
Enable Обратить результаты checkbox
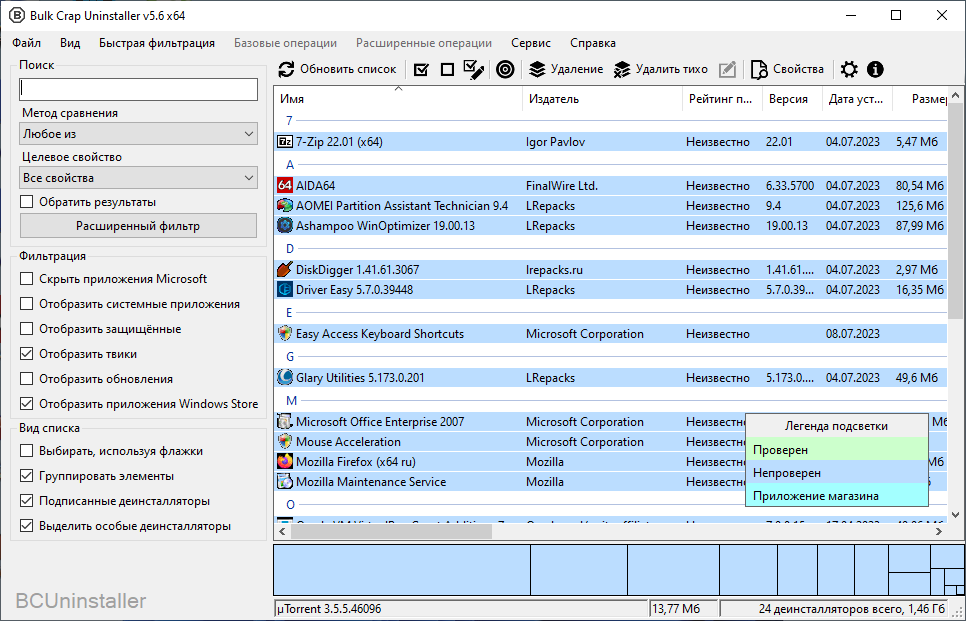tap(26, 201)
